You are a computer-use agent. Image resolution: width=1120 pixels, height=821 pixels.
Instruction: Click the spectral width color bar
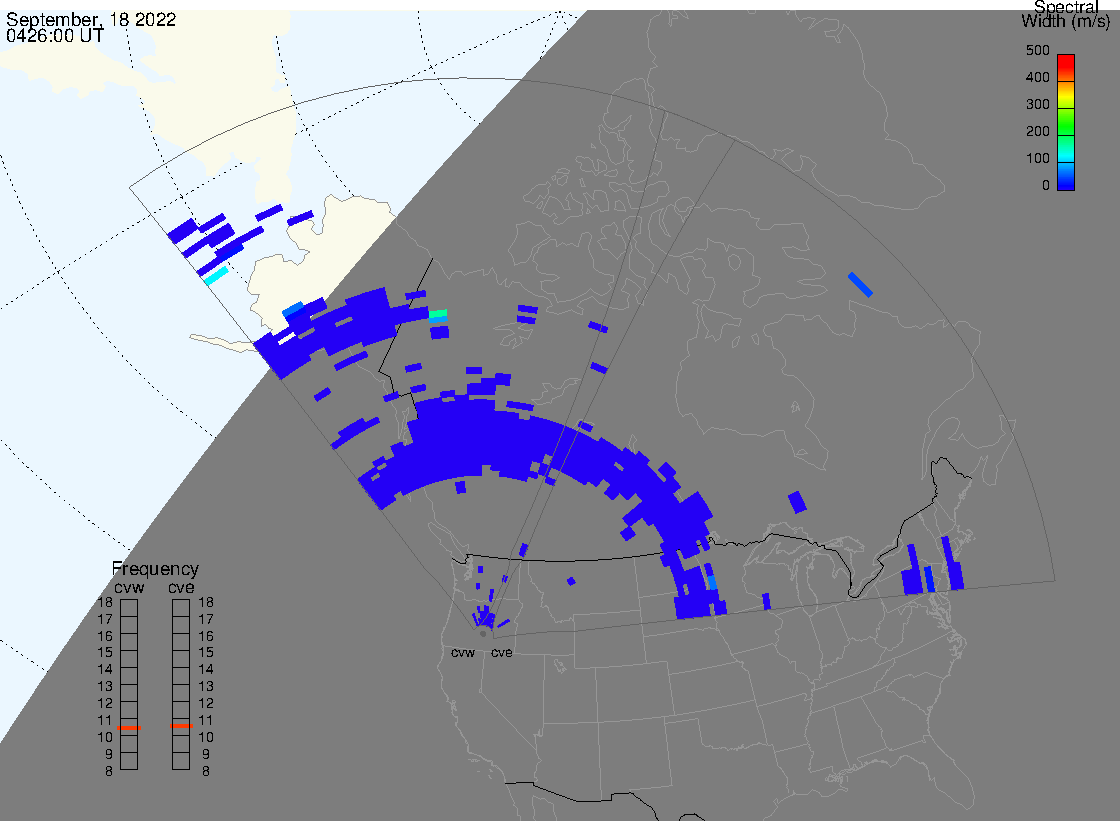[x=1066, y=122]
